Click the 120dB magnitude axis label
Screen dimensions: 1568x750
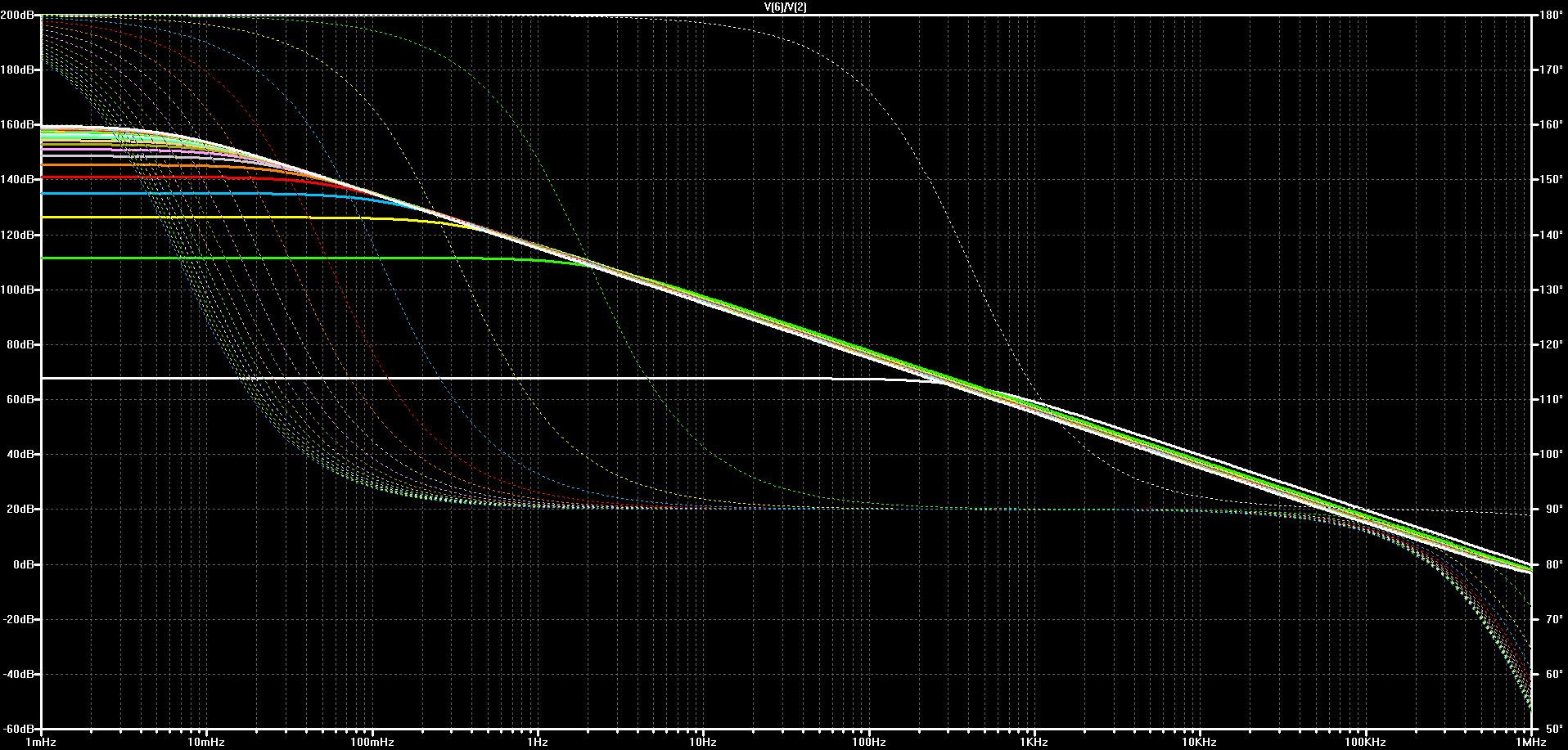pyautogui.click(x=17, y=235)
